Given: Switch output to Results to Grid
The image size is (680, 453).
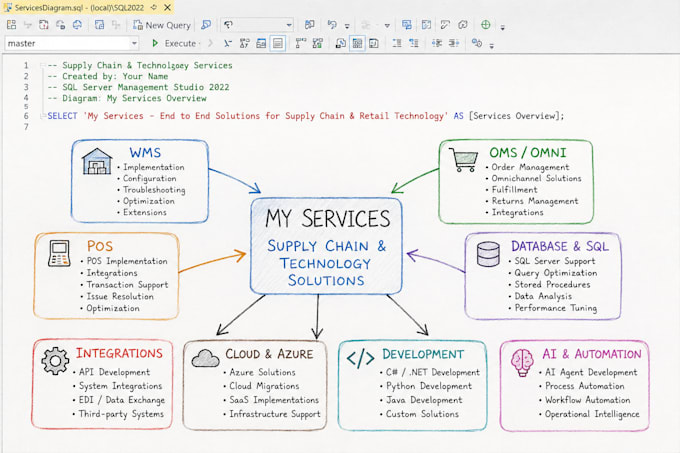Looking at the screenshot, I should 357,43.
